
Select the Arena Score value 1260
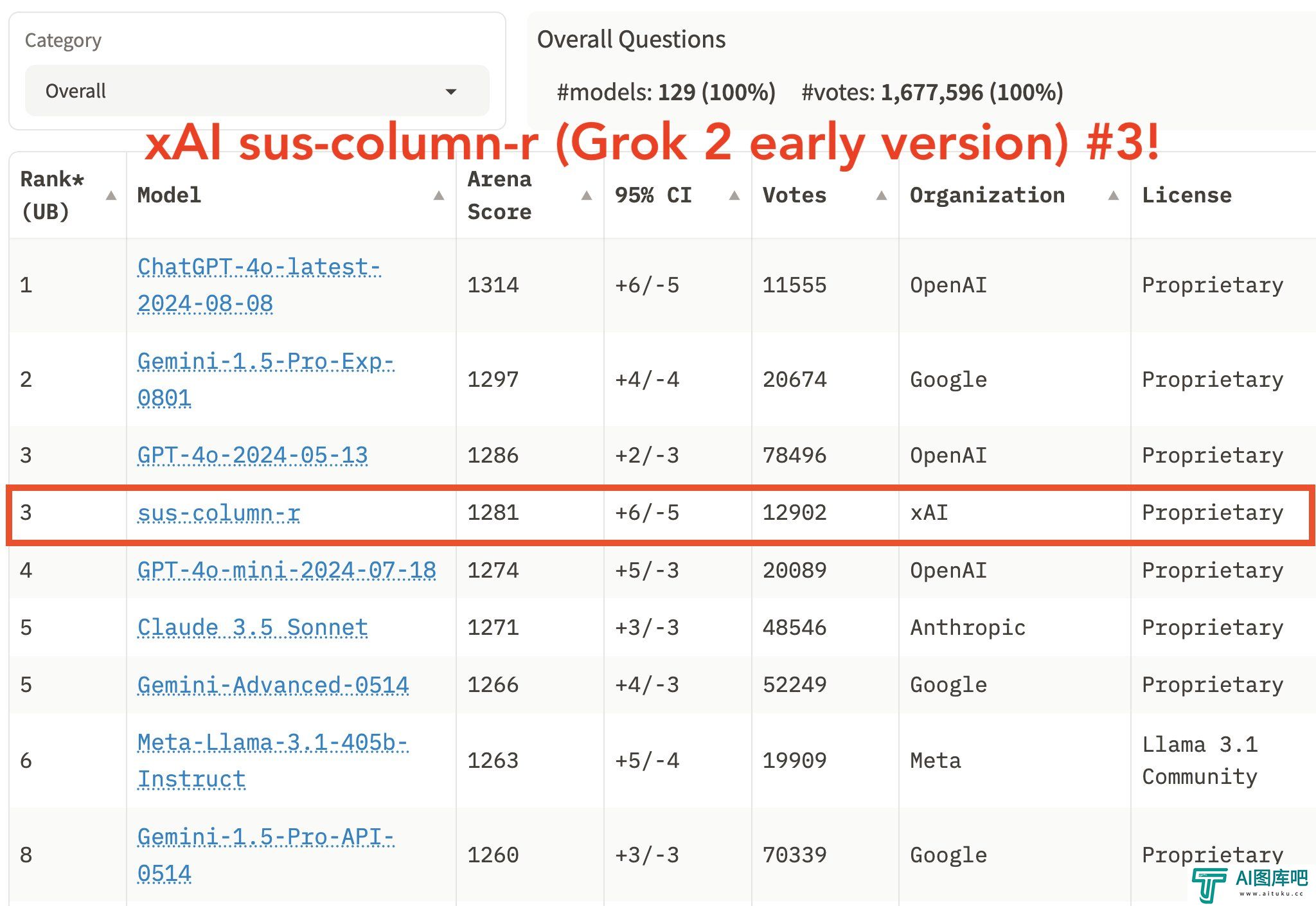pyautogui.click(x=493, y=855)
